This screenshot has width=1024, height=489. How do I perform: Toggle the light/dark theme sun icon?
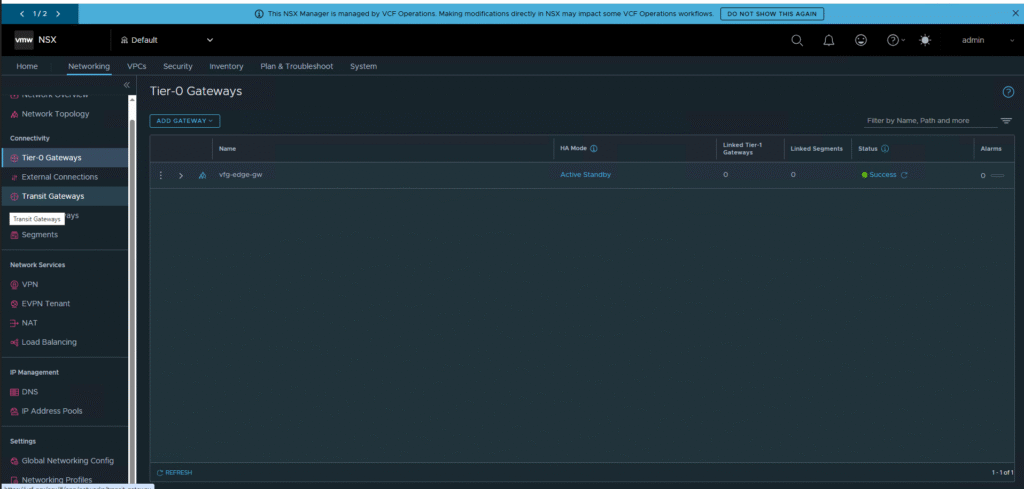tap(924, 40)
